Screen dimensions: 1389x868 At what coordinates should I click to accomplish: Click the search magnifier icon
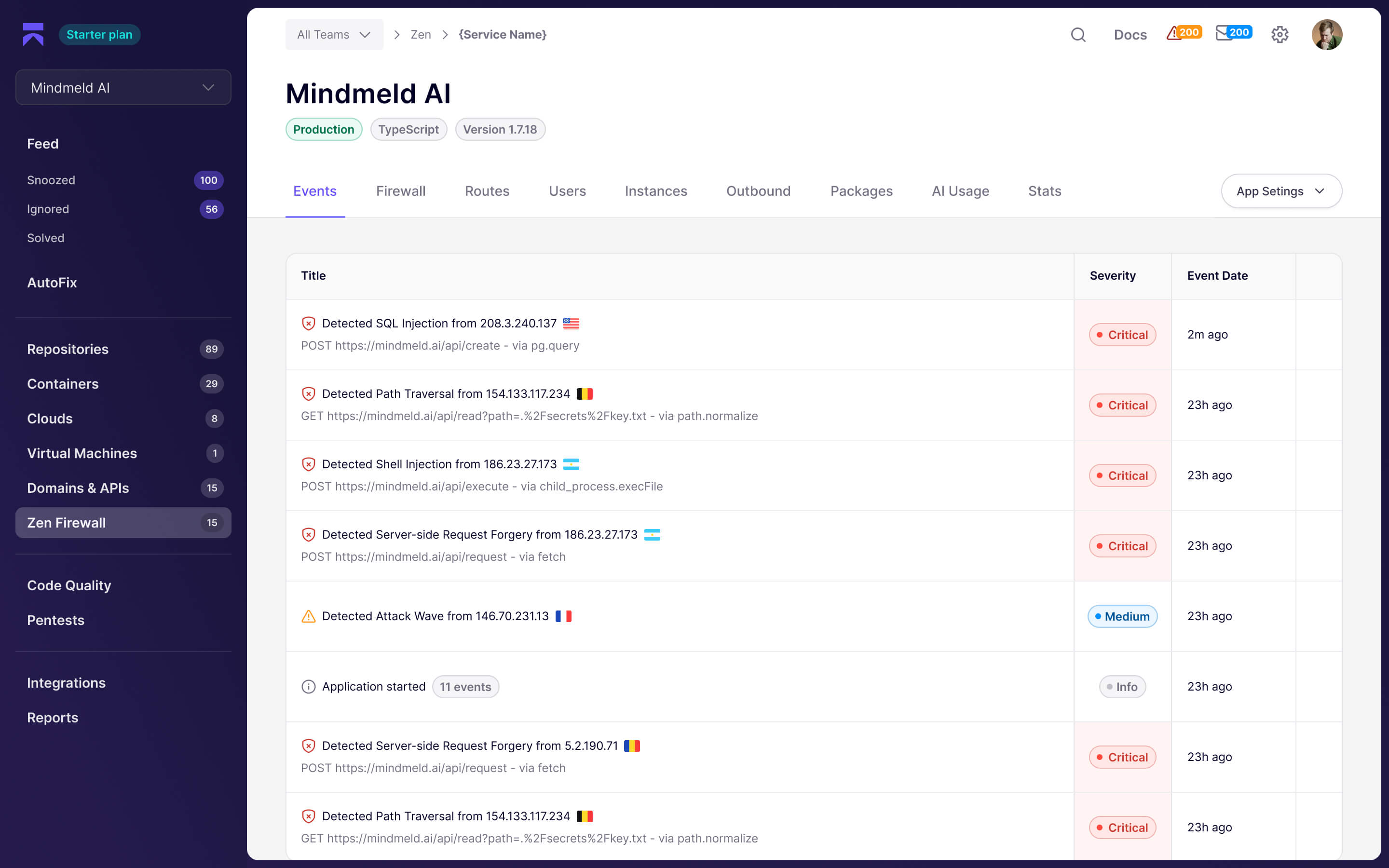point(1078,34)
